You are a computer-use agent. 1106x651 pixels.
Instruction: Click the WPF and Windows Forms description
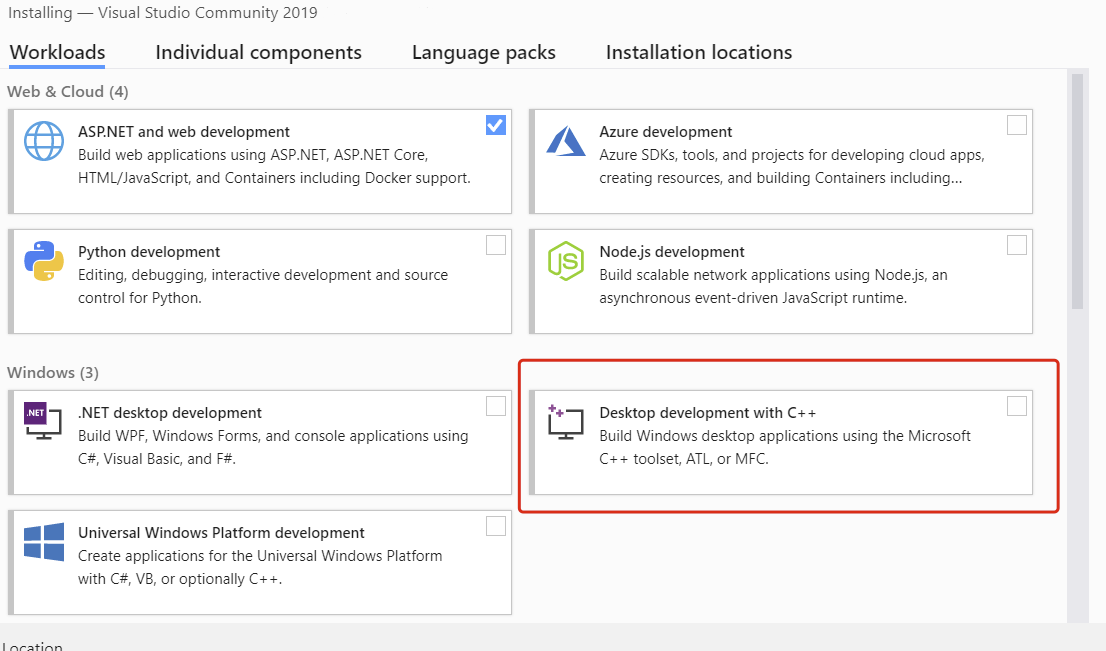coord(273,447)
